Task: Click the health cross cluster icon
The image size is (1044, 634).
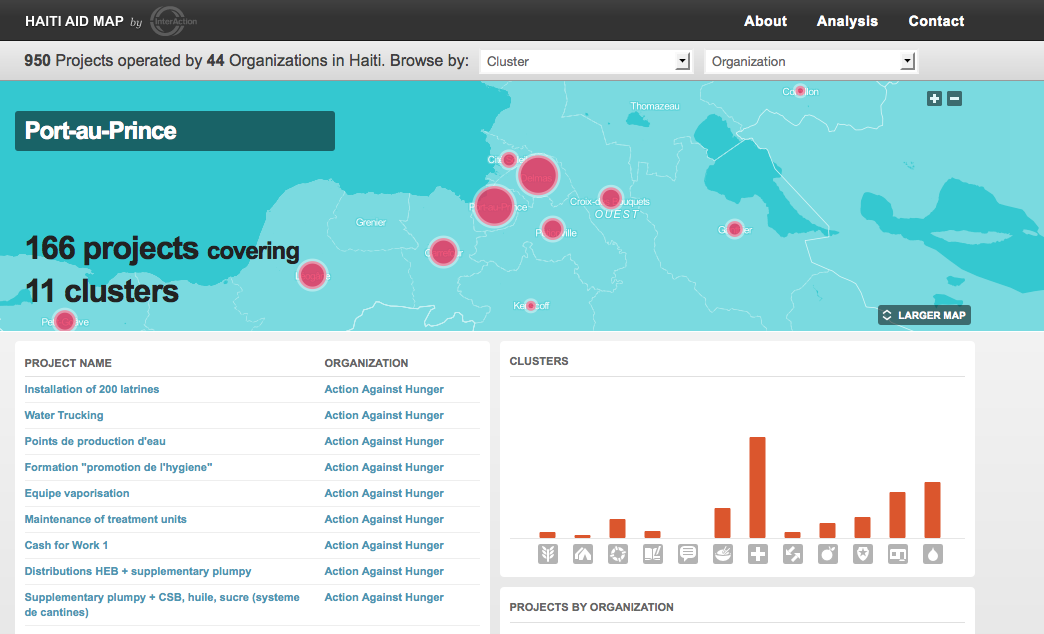Action: click(757, 554)
